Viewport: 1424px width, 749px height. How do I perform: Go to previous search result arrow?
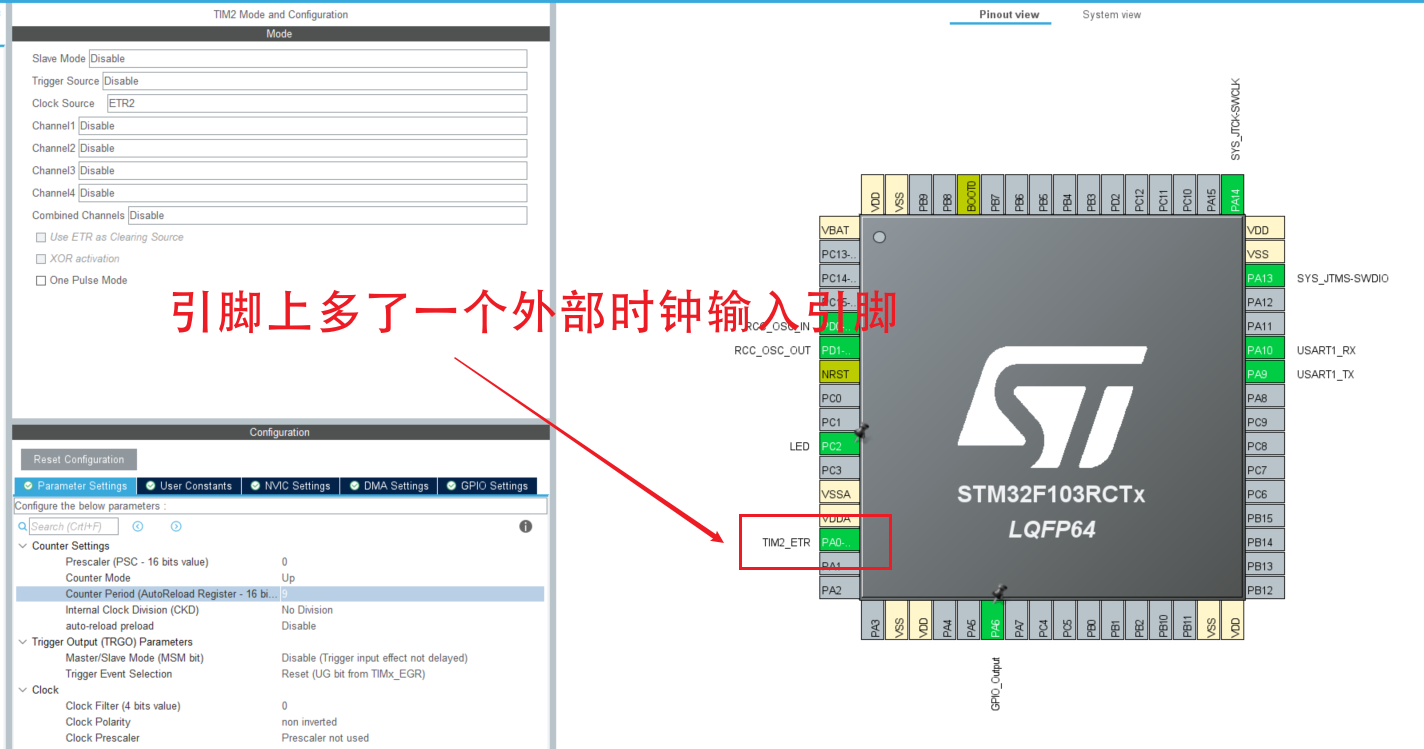(138, 526)
